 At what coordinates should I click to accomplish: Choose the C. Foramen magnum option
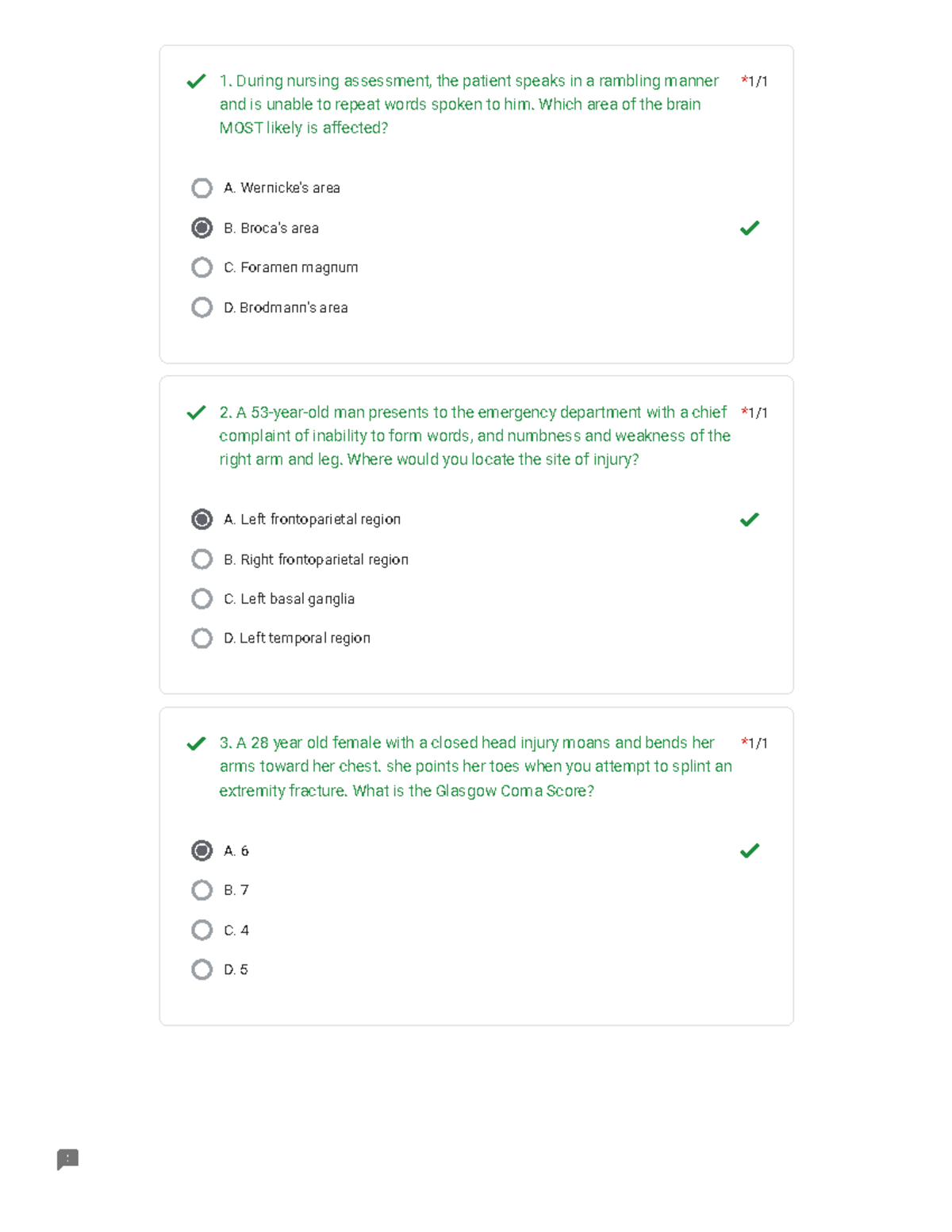[x=202, y=267]
